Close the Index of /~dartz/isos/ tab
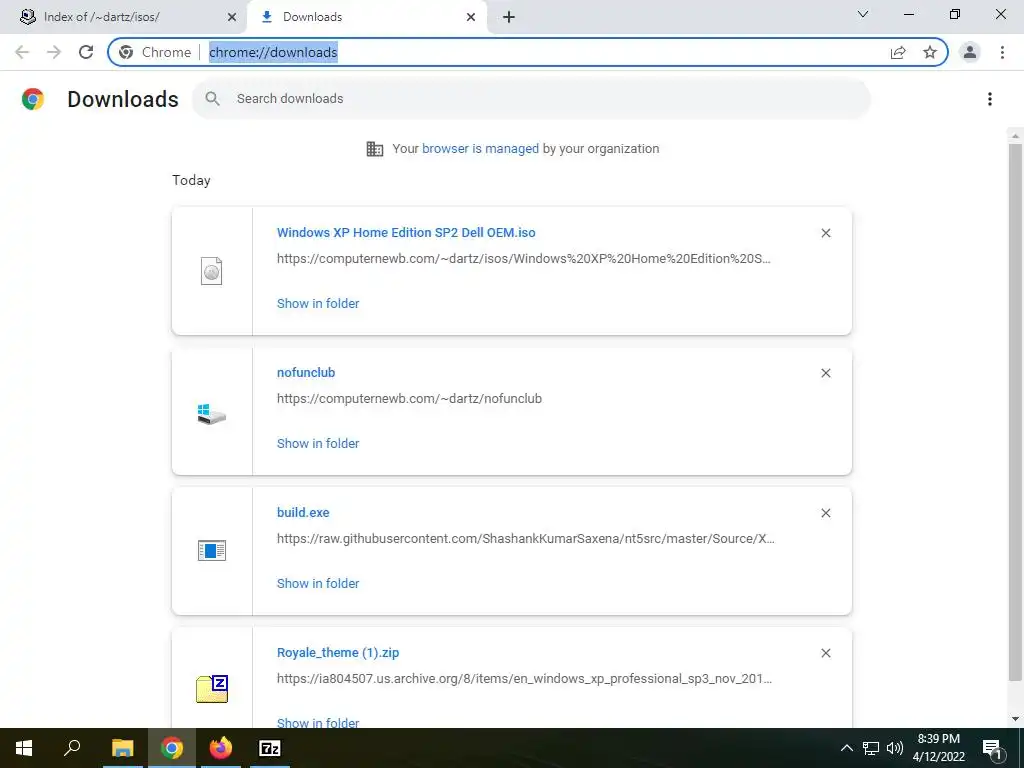1024x768 pixels. (232, 17)
